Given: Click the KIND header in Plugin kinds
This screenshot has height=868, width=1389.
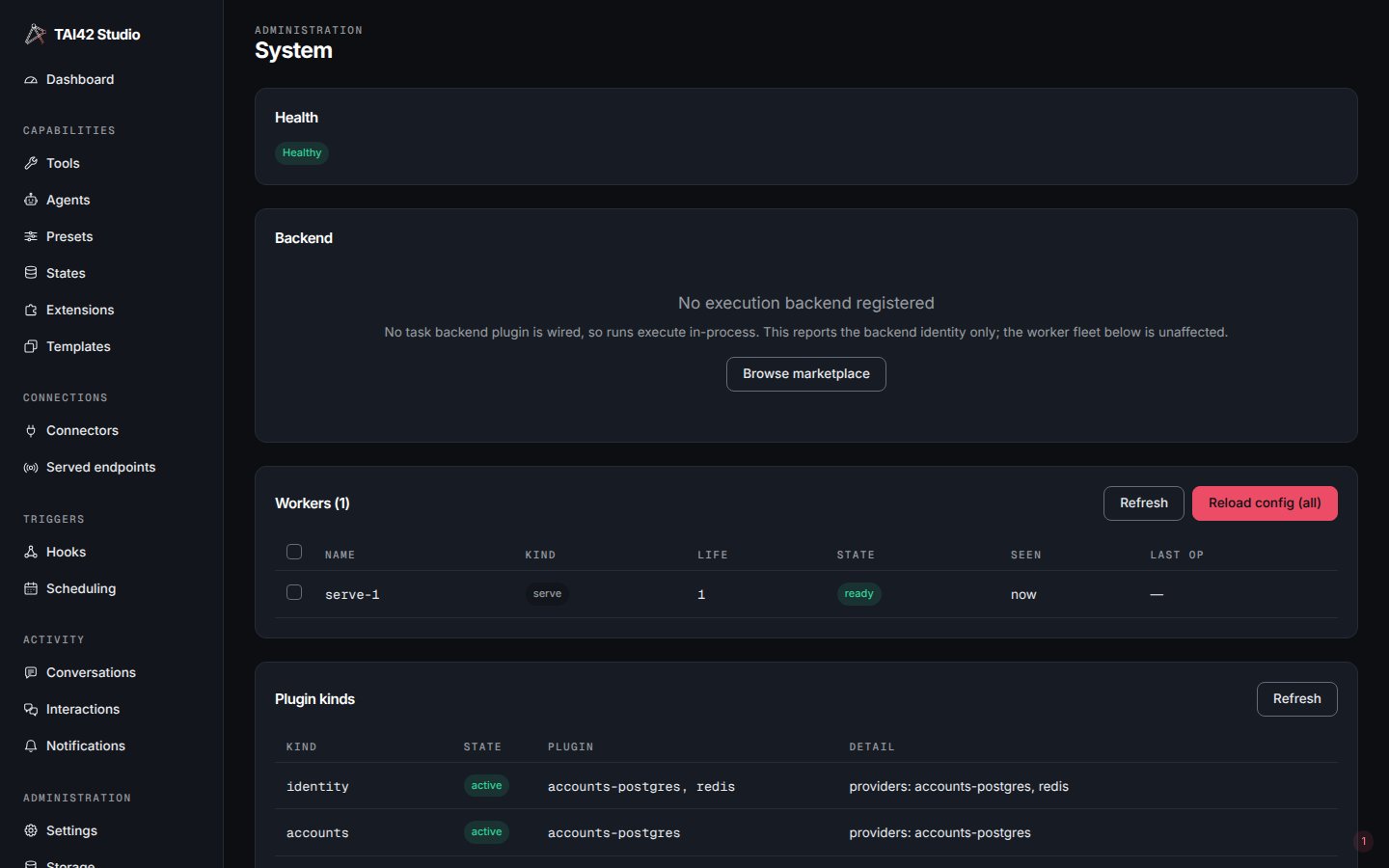Looking at the screenshot, I should 301,747.
